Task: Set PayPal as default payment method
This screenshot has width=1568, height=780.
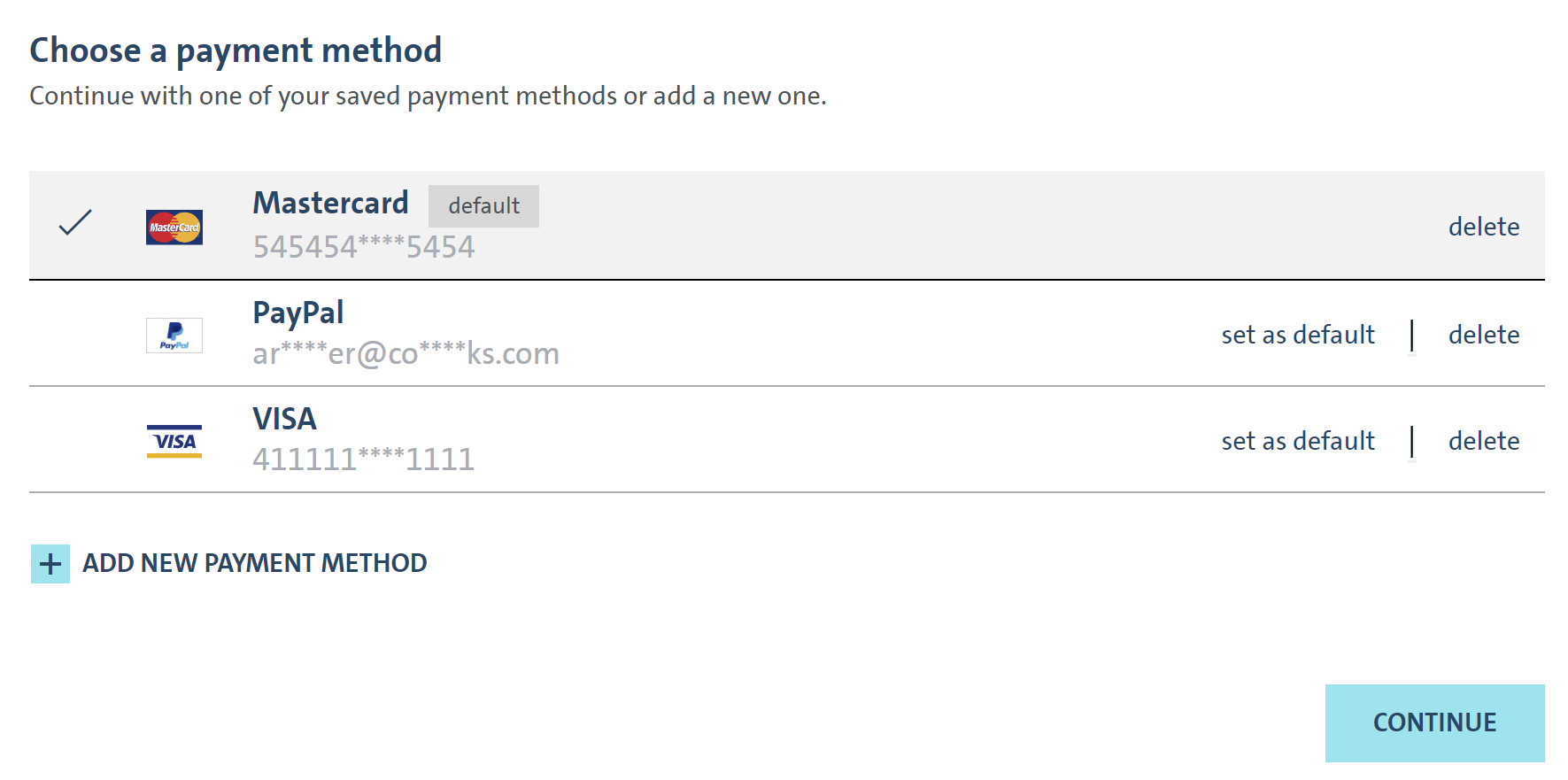Action: 1298,336
